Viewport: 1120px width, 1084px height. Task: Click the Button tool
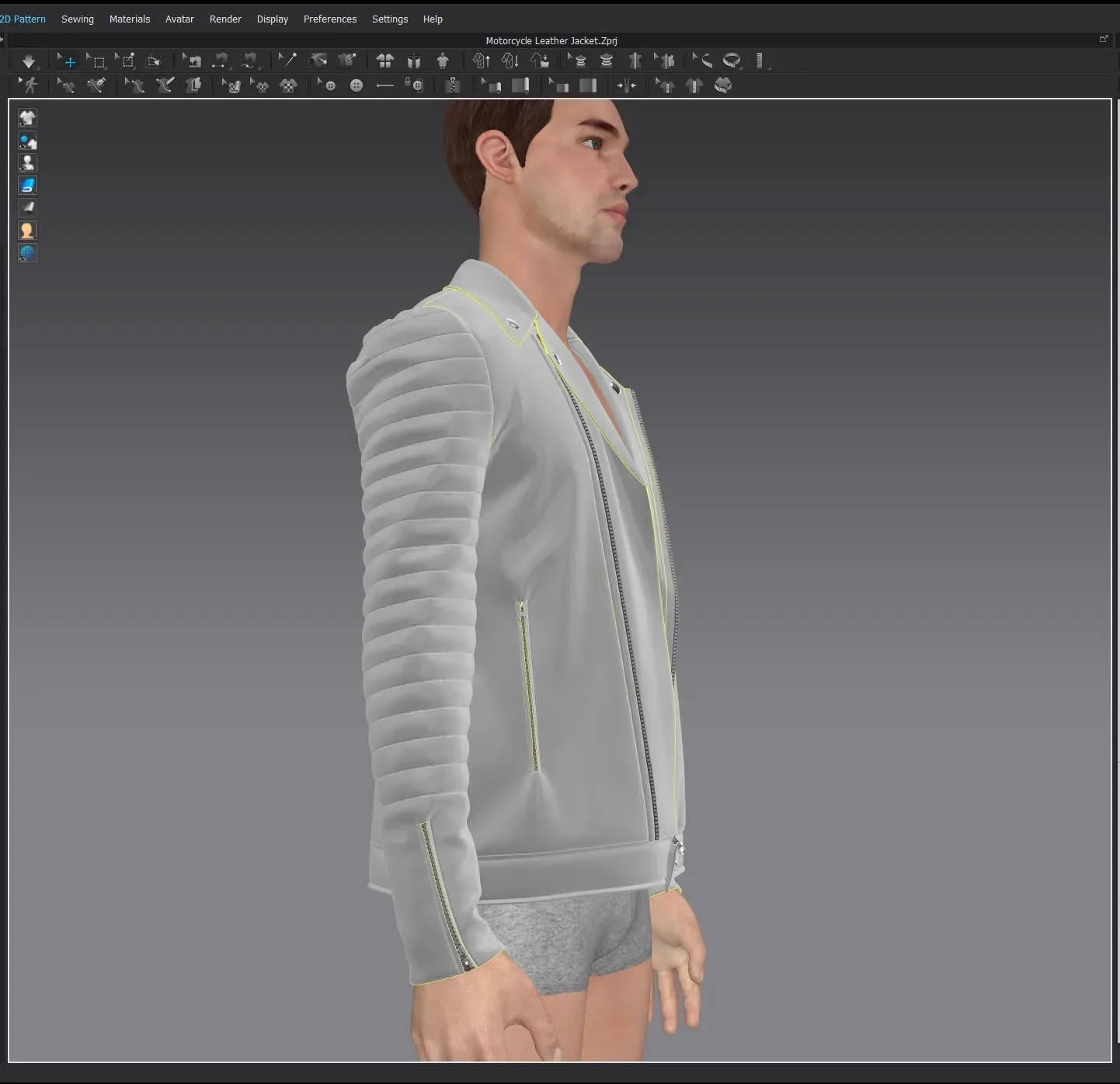point(357,85)
